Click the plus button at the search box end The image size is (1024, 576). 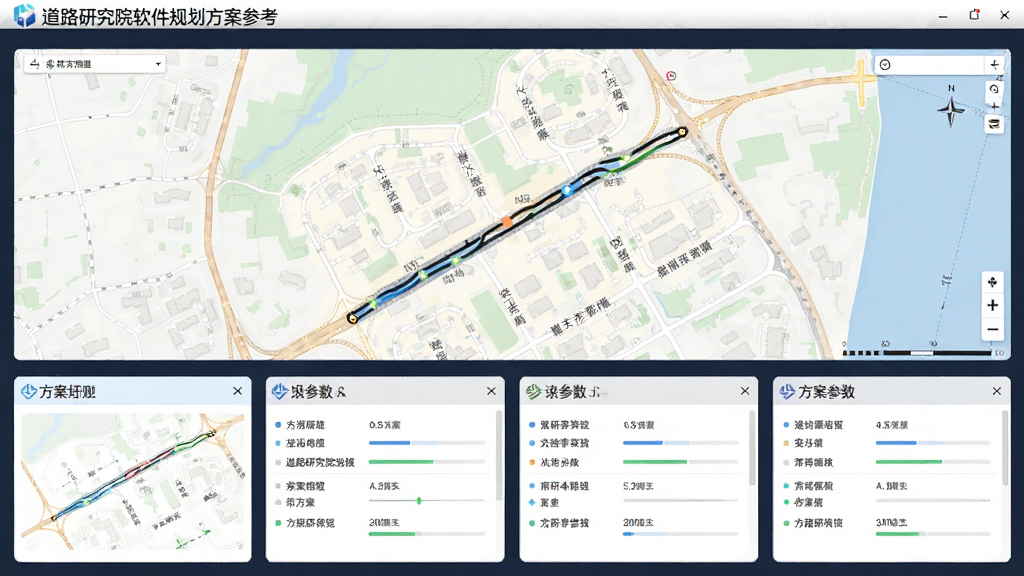click(x=994, y=65)
